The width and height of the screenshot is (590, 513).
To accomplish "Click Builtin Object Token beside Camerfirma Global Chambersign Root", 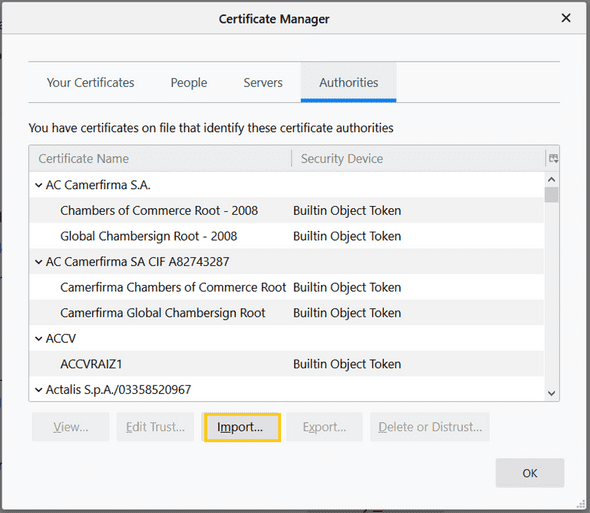I will [x=347, y=313].
